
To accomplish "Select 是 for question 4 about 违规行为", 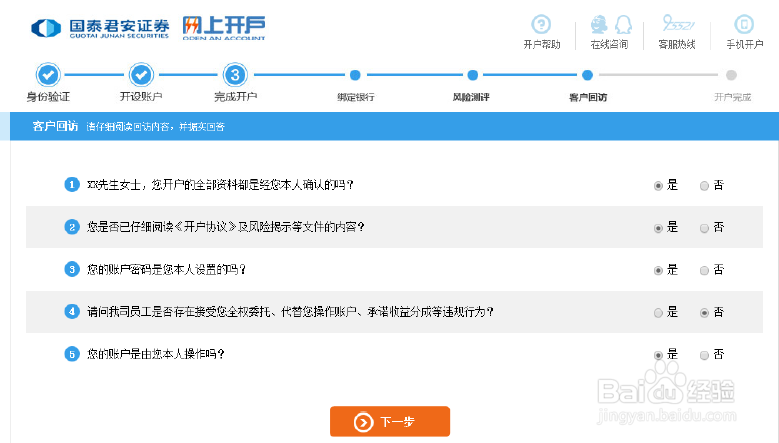I will 658,313.
